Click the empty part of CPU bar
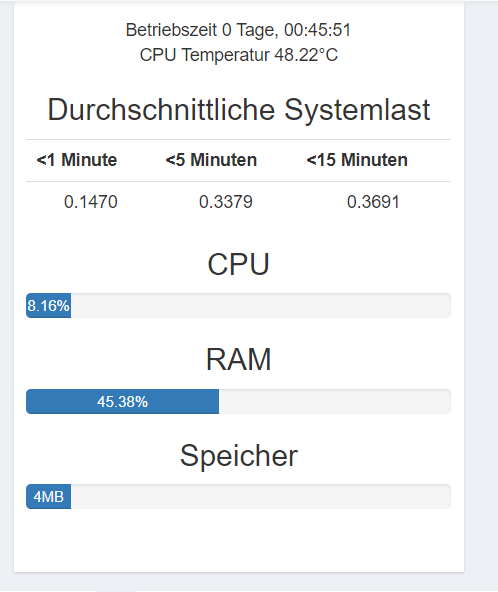Viewport: 498px width, 592px height. coord(261,305)
